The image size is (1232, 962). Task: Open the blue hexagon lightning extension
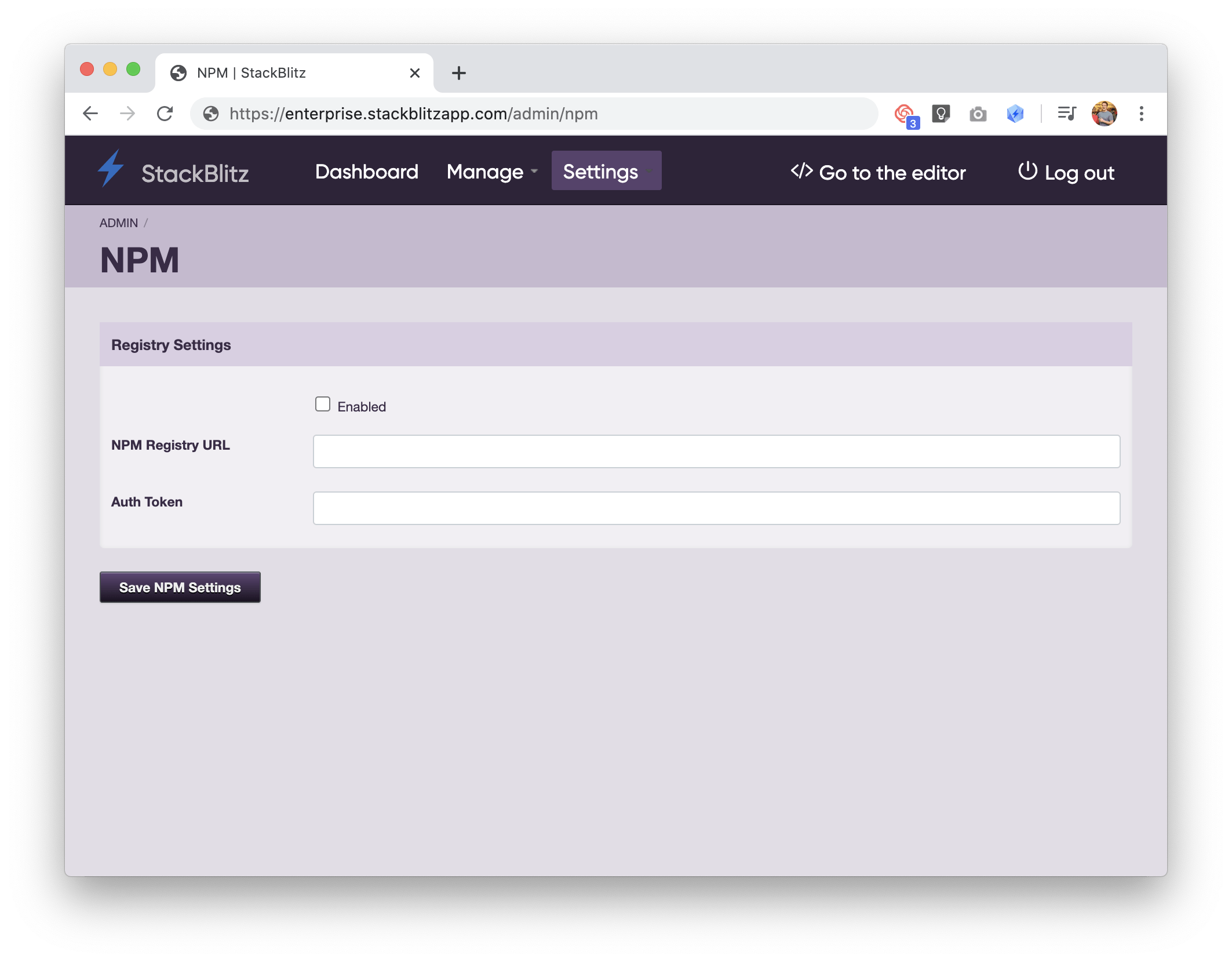pyautogui.click(x=1015, y=114)
